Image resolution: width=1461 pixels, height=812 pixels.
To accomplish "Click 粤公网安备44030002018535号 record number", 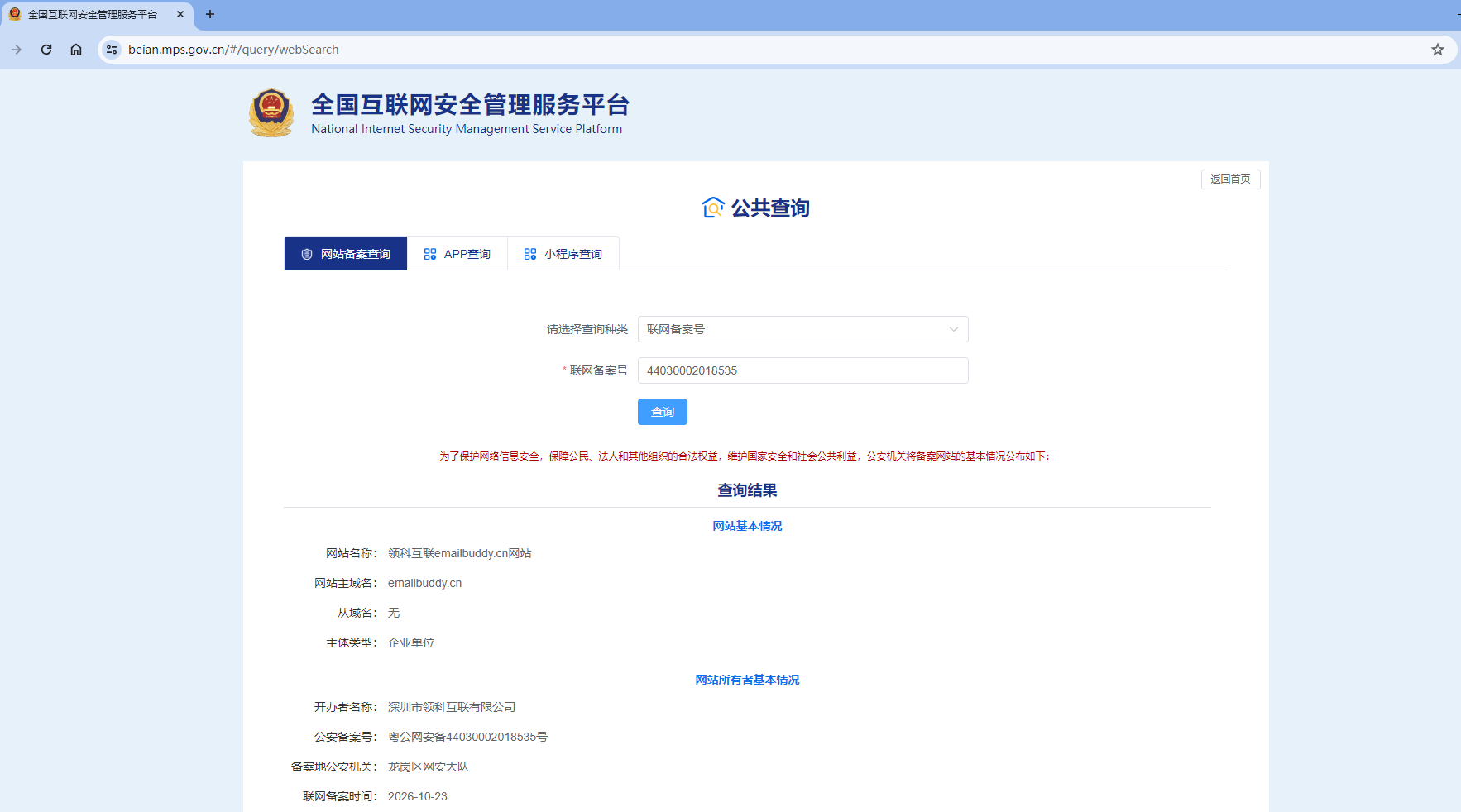I will click(467, 737).
